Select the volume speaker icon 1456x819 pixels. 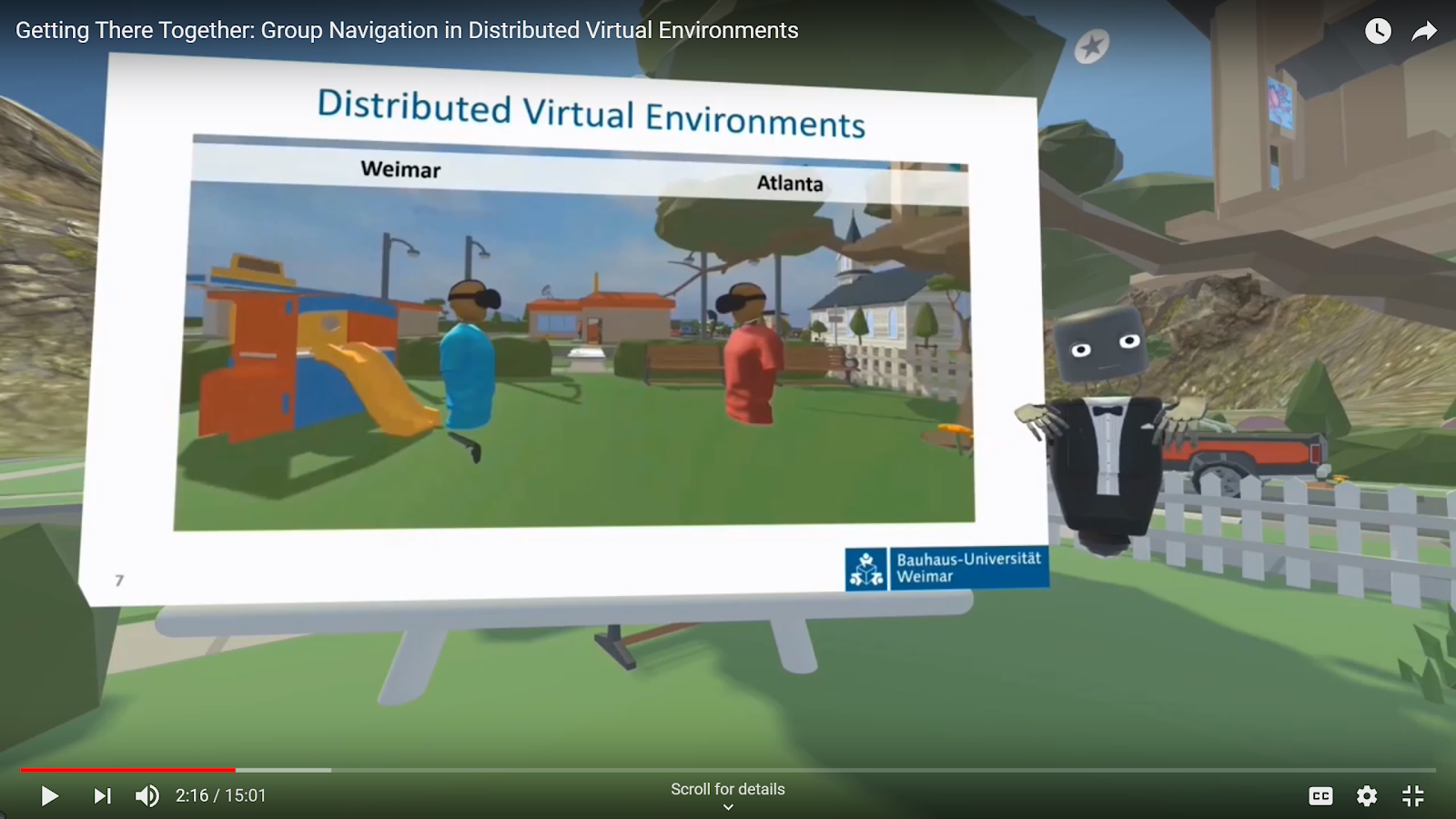(147, 795)
